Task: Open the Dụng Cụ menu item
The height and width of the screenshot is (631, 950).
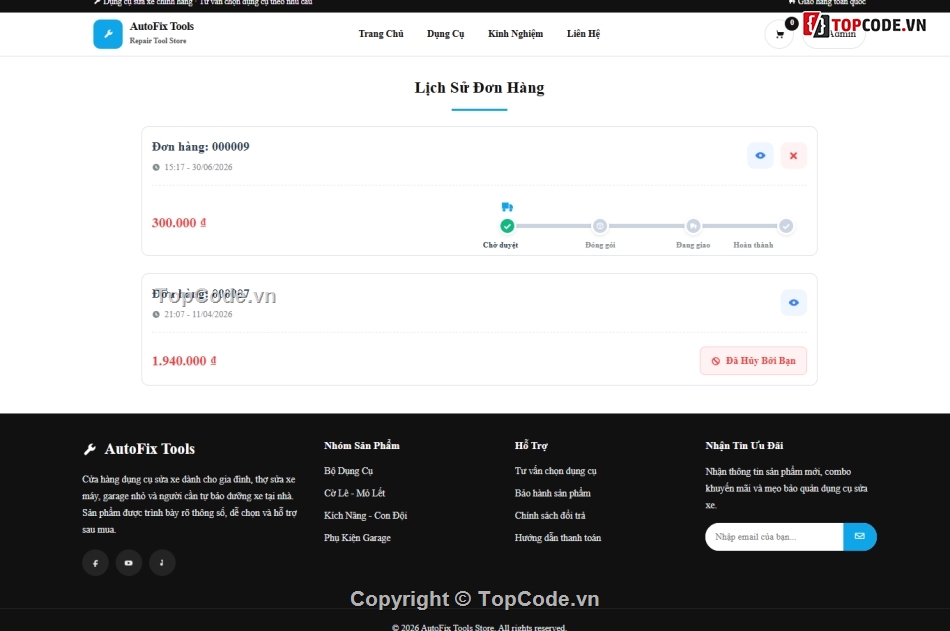Action: pyautogui.click(x=446, y=34)
